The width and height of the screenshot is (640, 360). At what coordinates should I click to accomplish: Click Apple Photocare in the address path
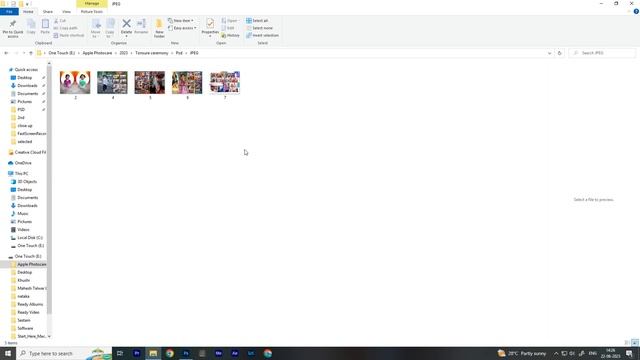click(97, 53)
